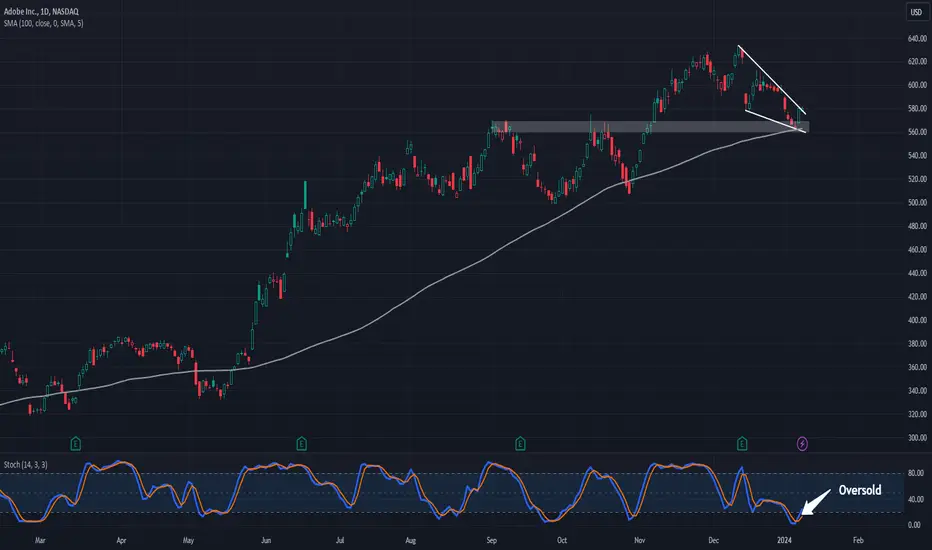Select the Stoch (14, 3, 3) indicator legend

click(26, 464)
